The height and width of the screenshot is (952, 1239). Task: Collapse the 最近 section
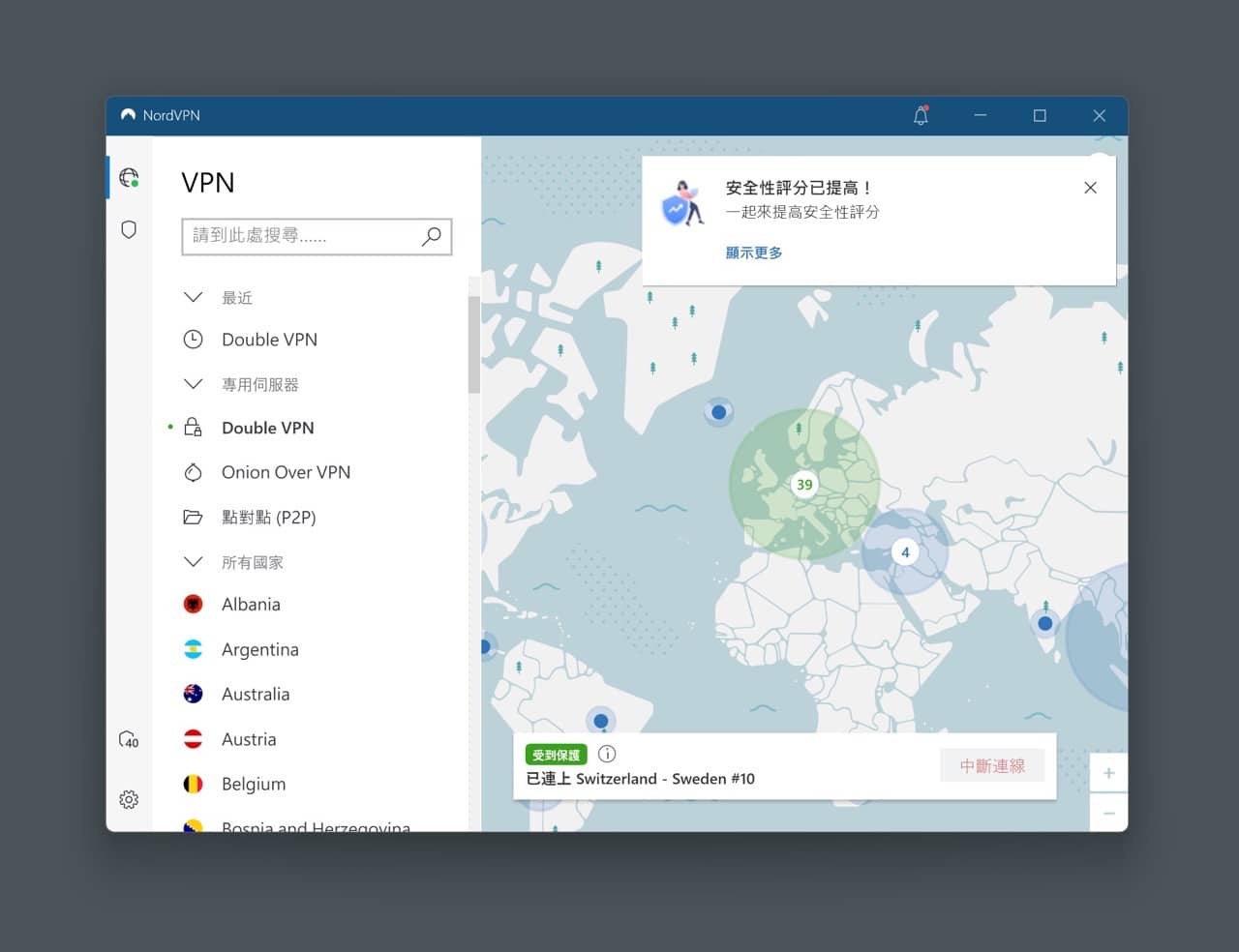[194, 297]
